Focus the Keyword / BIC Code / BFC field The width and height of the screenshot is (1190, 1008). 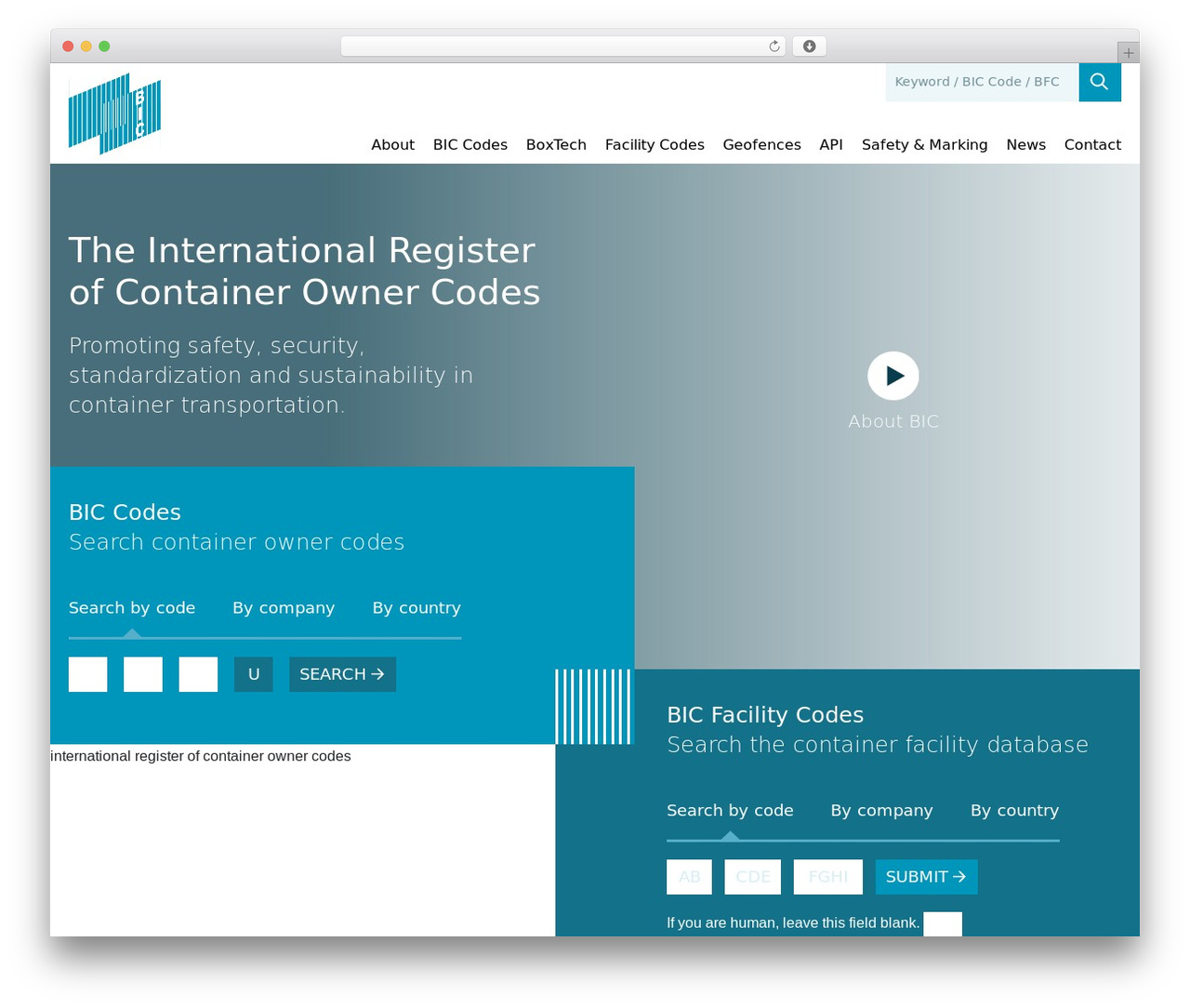pyautogui.click(x=982, y=82)
